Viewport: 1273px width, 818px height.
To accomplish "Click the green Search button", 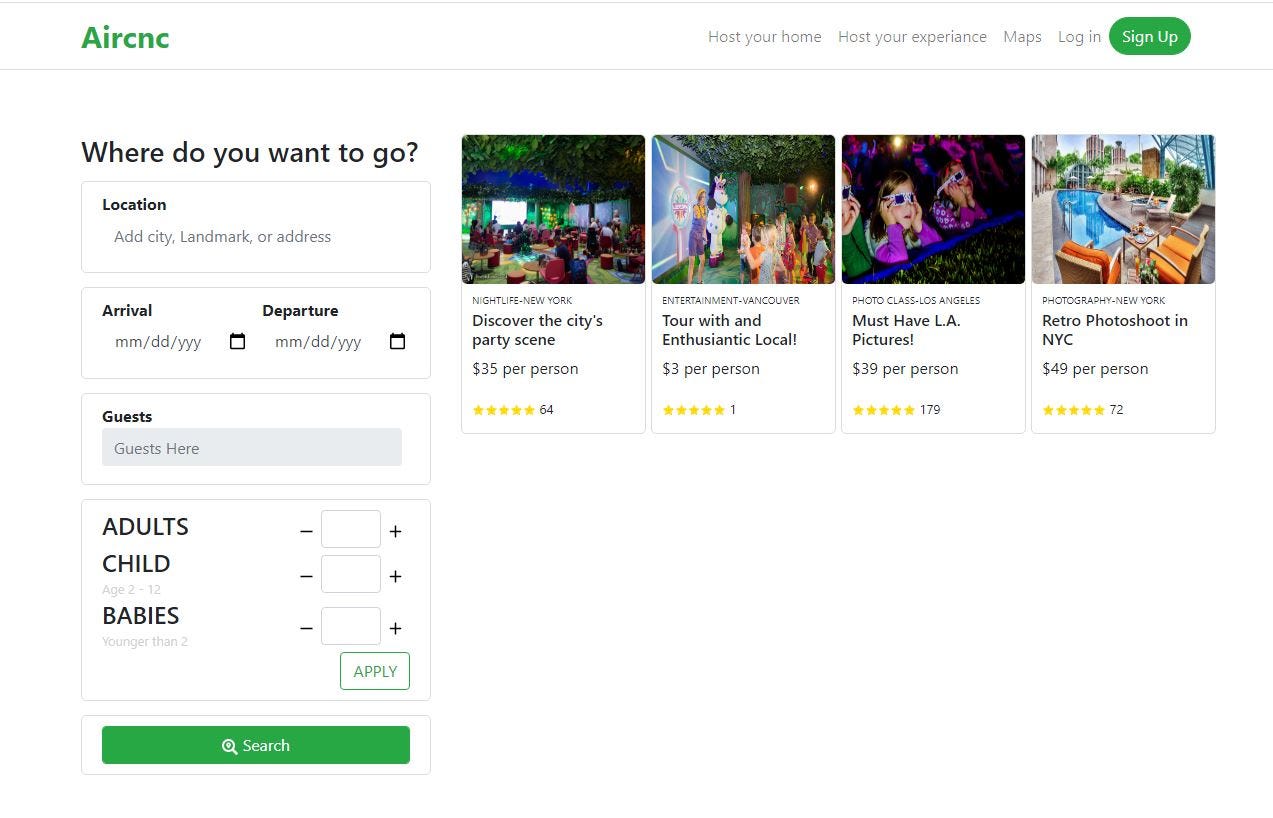I will [256, 745].
